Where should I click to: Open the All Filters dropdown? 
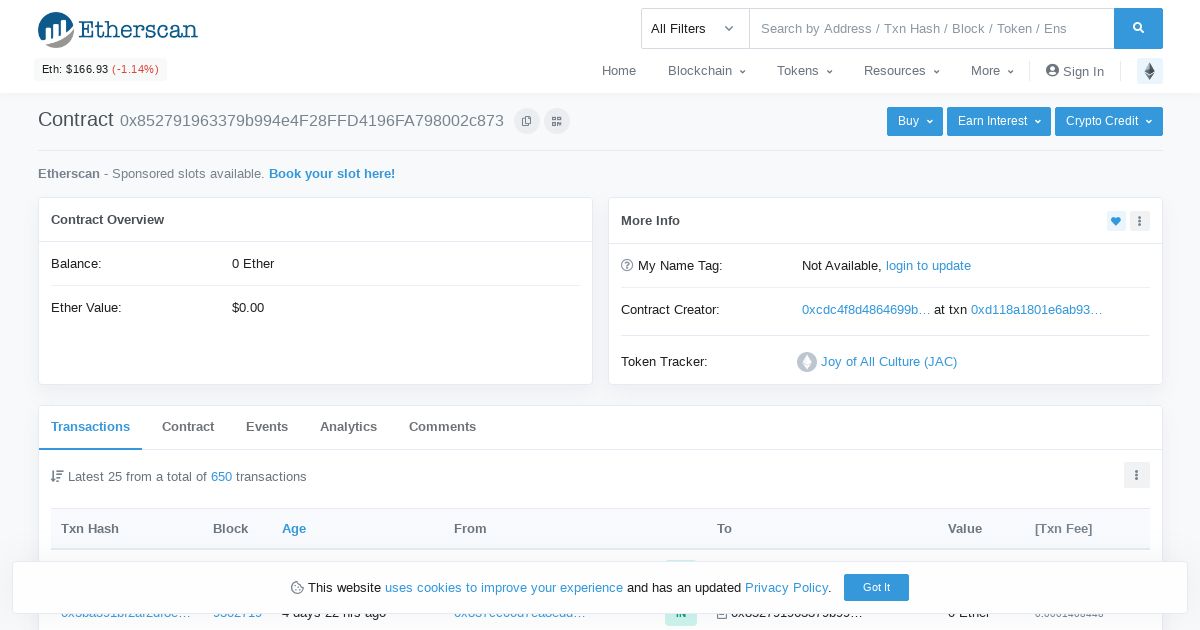click(695, 28)
